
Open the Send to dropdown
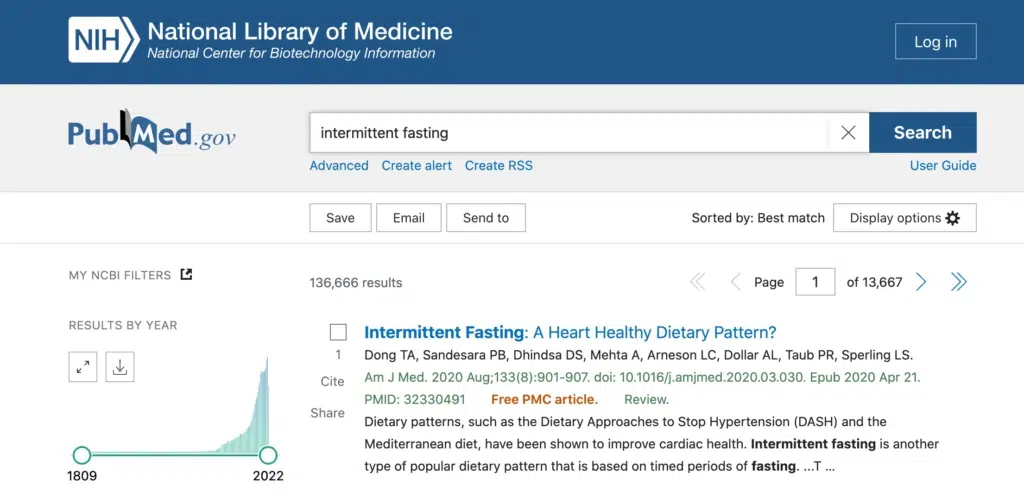coord(486,218)
